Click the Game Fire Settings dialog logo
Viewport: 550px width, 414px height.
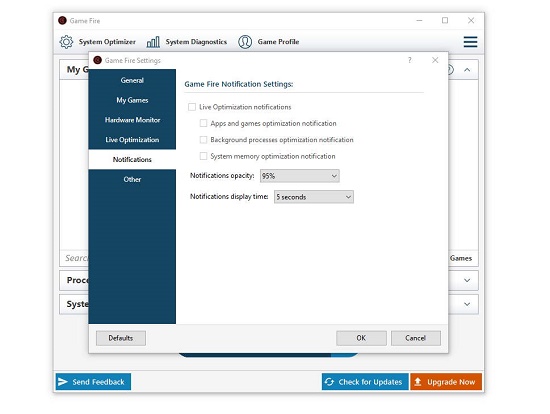(98, 60)
